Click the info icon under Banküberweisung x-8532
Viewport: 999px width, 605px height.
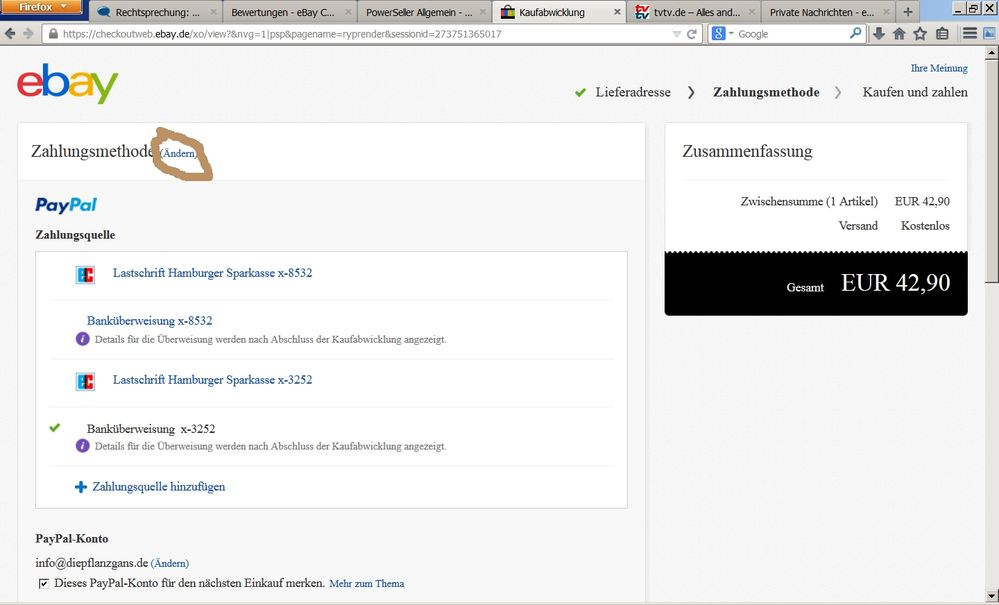pyautogui.click(x=83, y=339)
